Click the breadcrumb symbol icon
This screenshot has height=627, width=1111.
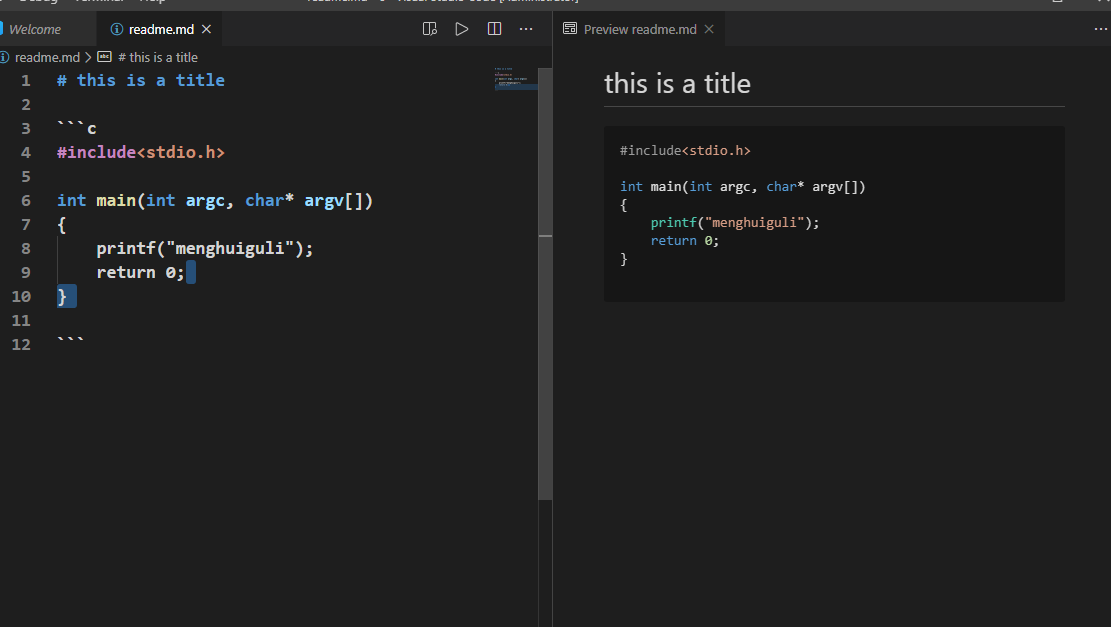104,57
